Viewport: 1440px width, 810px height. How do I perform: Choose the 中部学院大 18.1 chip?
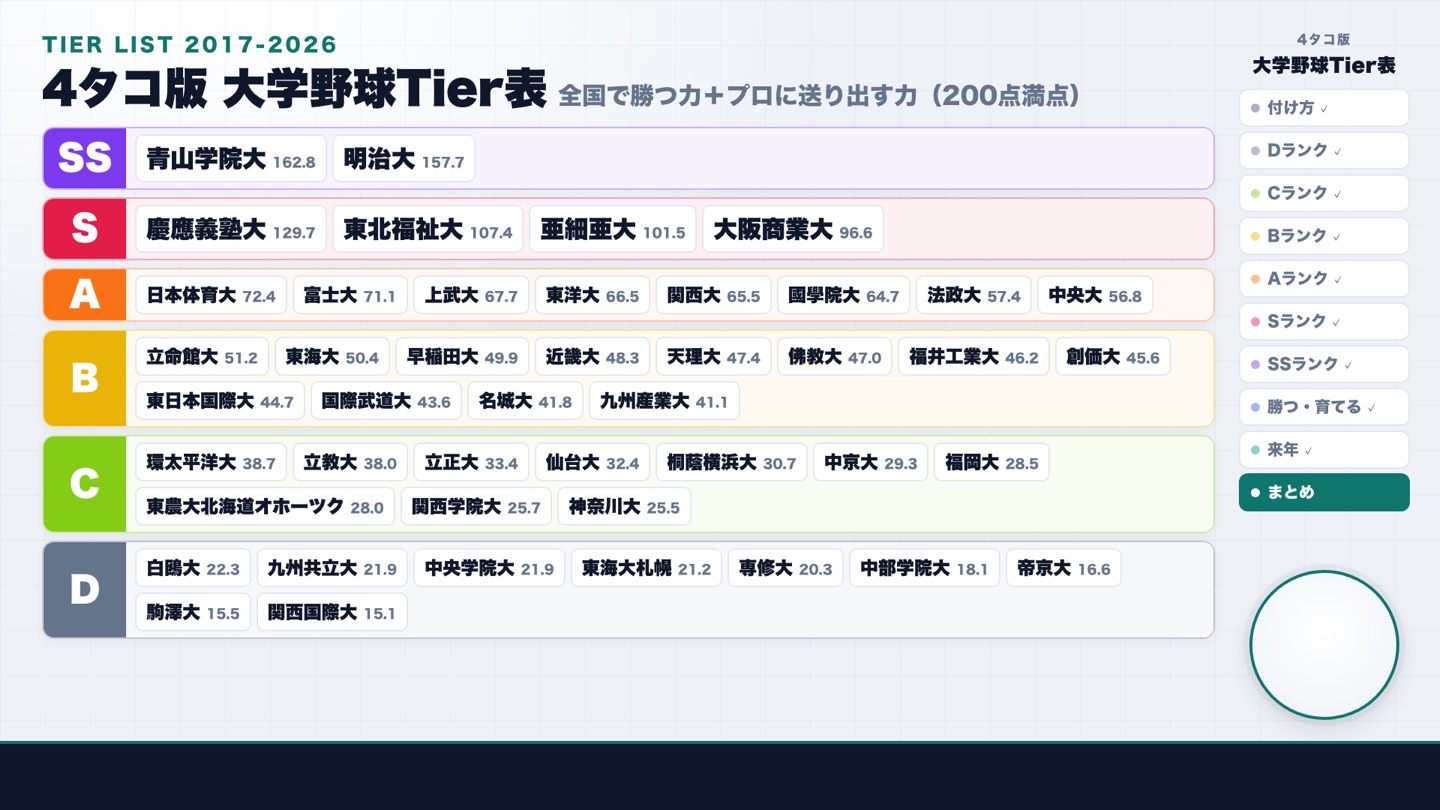point(924,568)
